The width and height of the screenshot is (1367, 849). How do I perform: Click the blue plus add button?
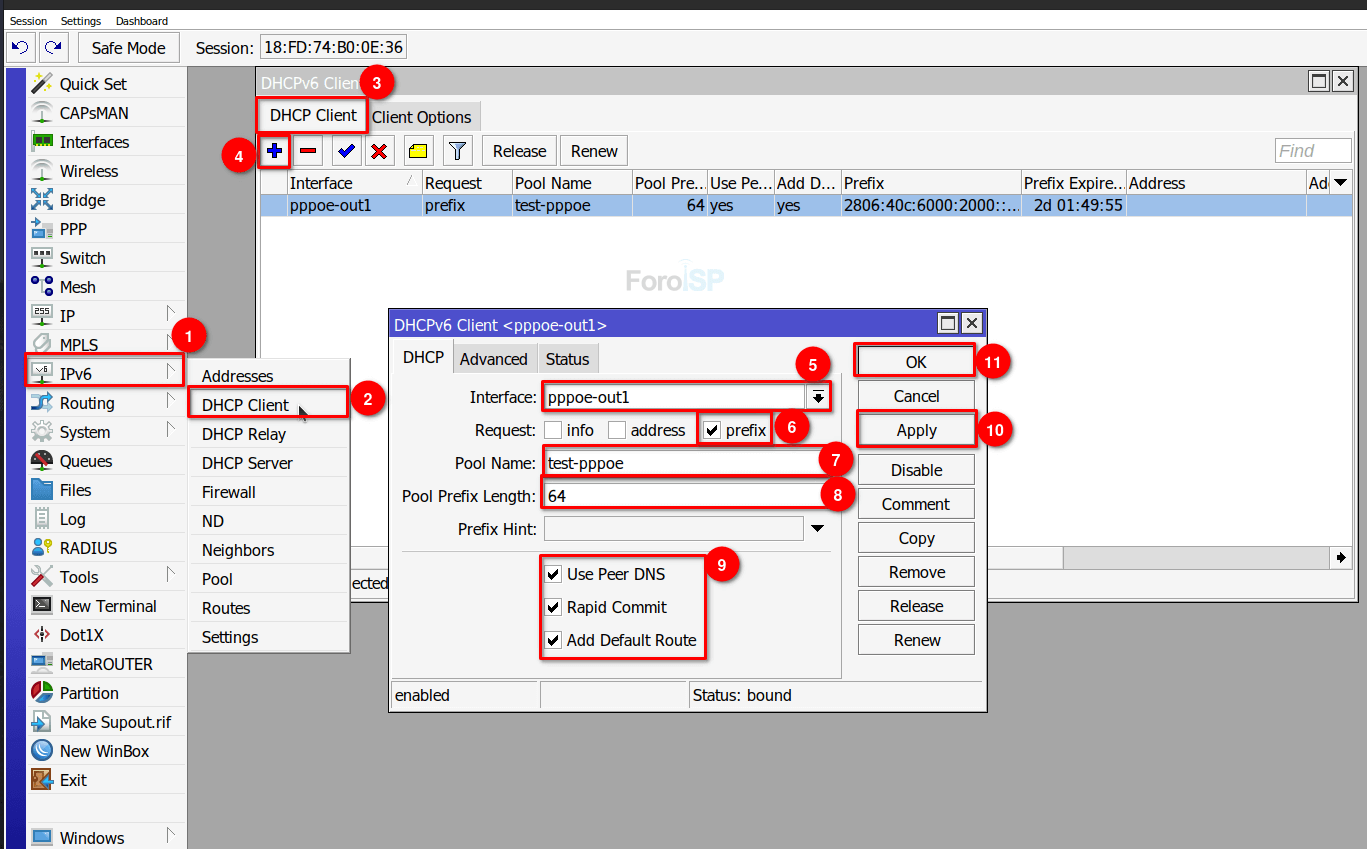click(274, 151)
